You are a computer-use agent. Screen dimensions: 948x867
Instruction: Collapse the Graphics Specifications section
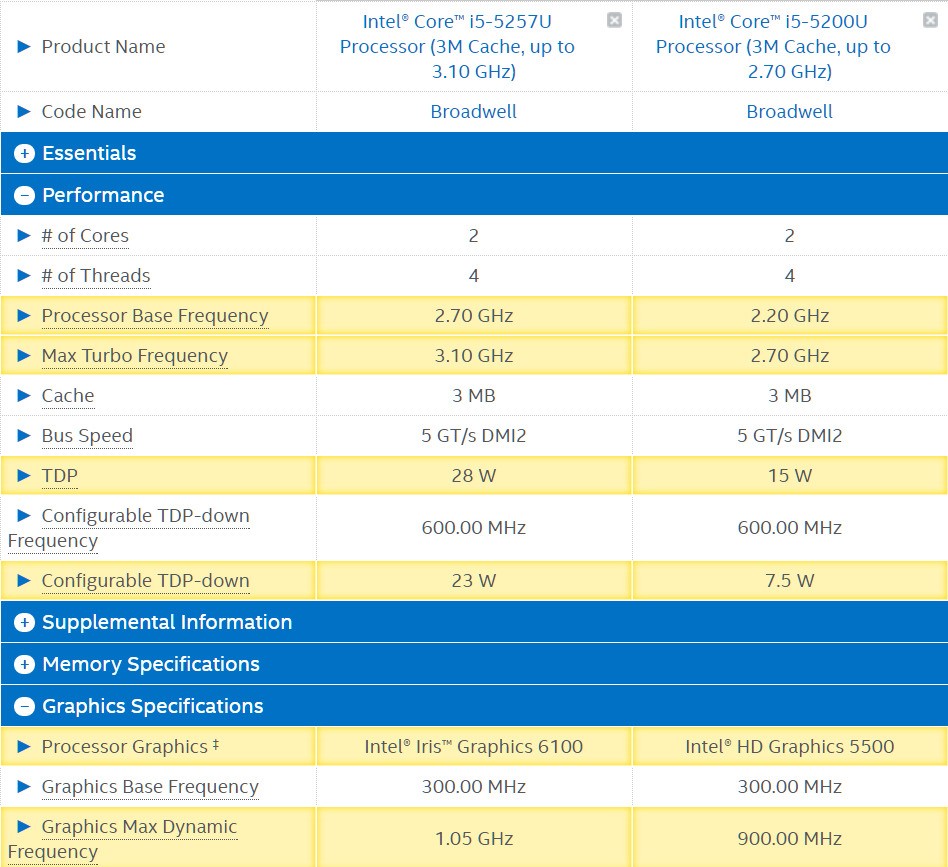(25, 707)
